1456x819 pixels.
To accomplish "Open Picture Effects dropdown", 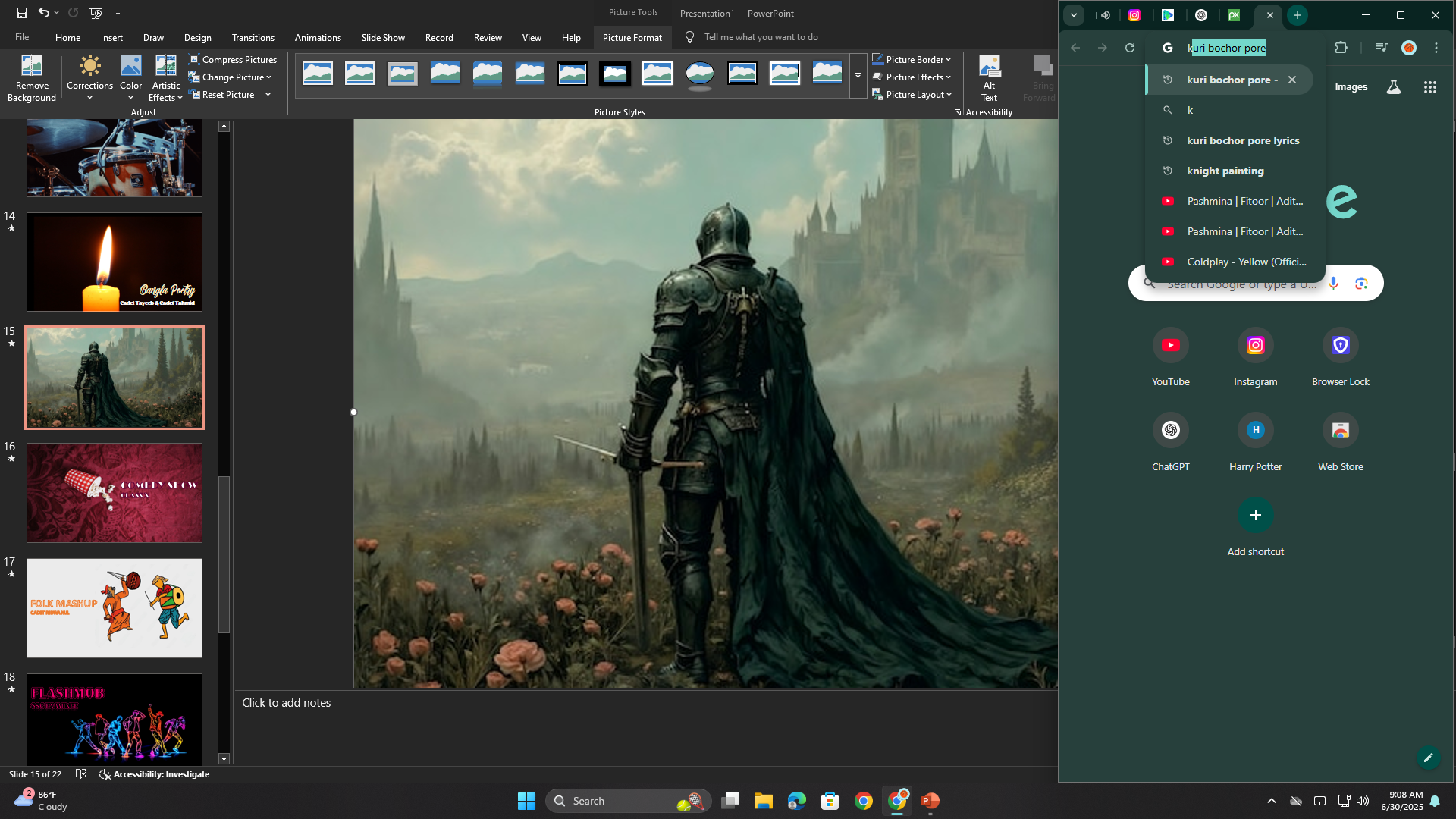I will pyautogui.click(x=911, y=77).
